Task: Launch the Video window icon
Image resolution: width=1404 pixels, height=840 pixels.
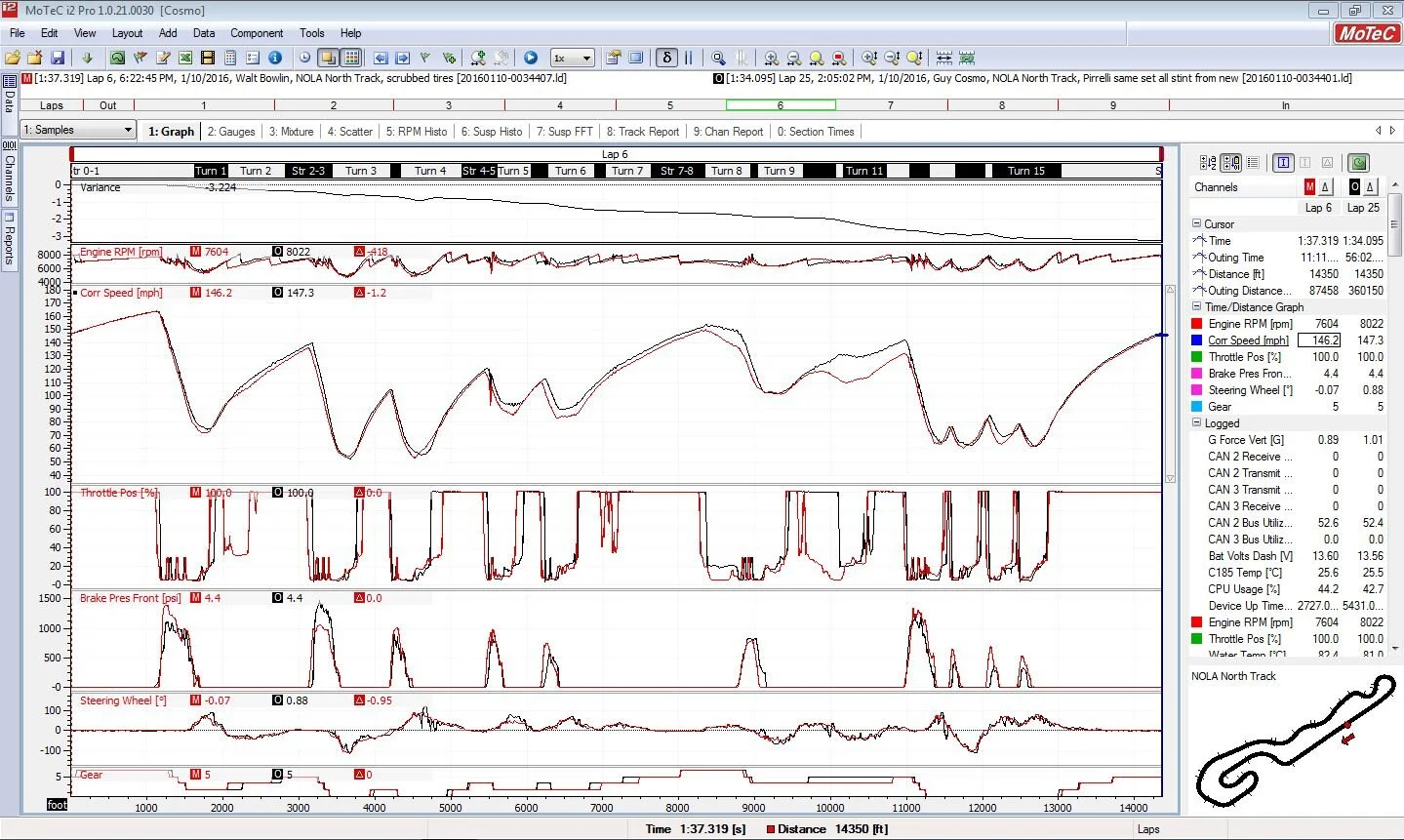Action: pos(206,58)
